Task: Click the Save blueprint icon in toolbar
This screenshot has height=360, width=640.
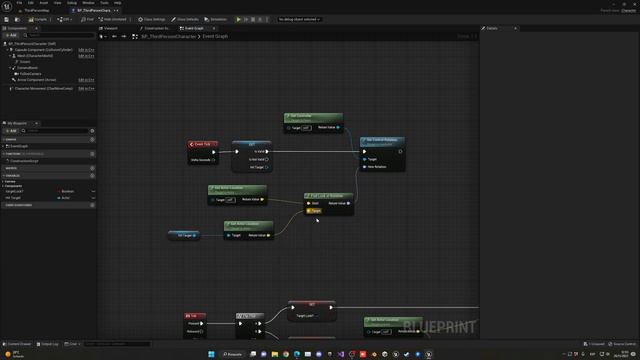Action: pyautogui.click(x=7, y=19)
